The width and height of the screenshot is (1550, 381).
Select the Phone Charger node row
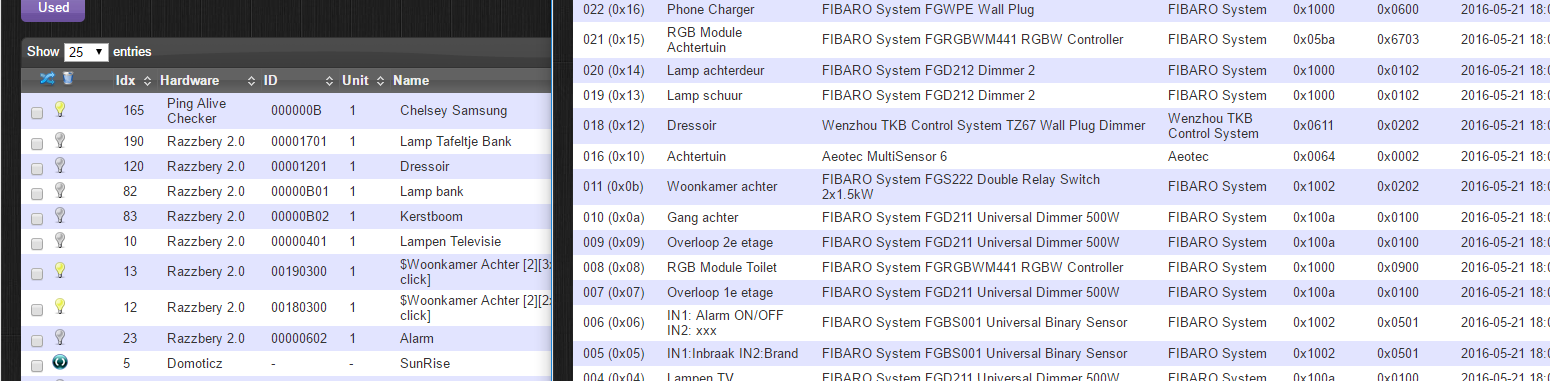1061,10
